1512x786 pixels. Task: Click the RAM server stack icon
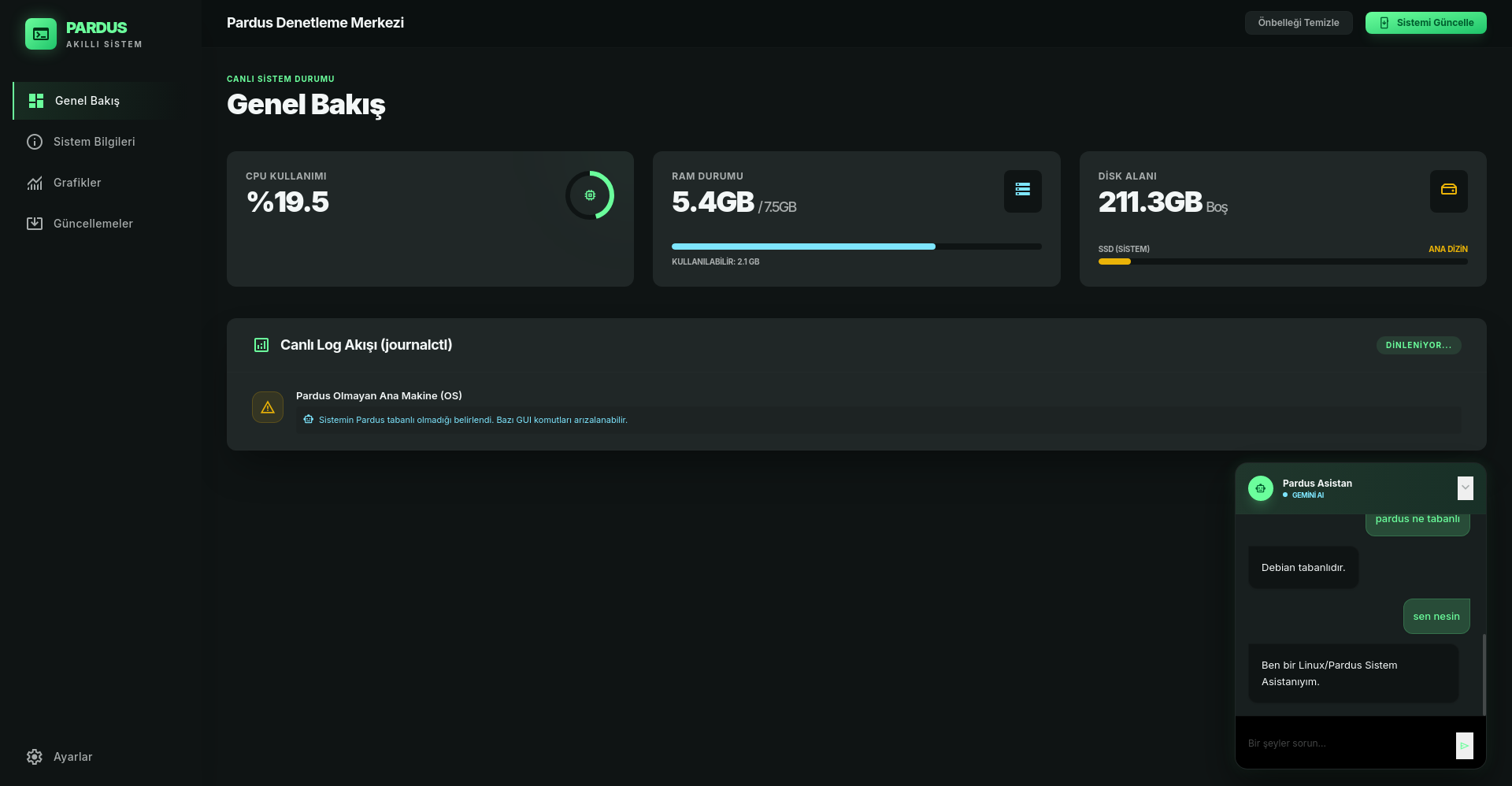coord(1022,191)
